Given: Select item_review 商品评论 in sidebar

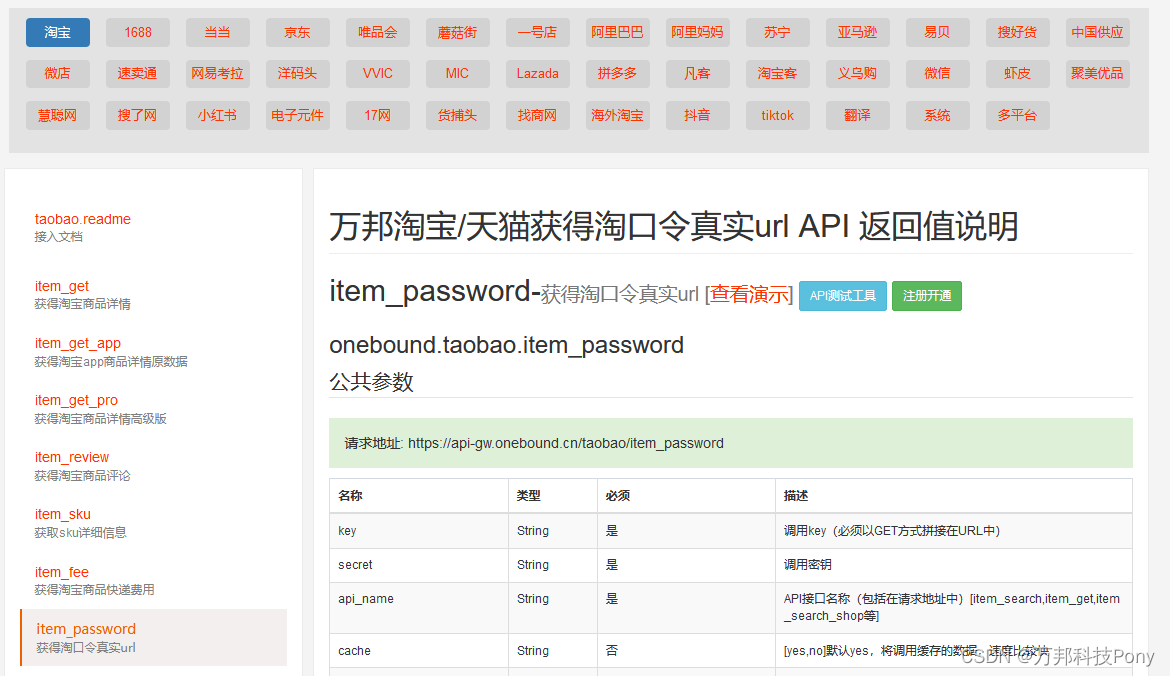Looking at the screenshot, I should point(83,465).
